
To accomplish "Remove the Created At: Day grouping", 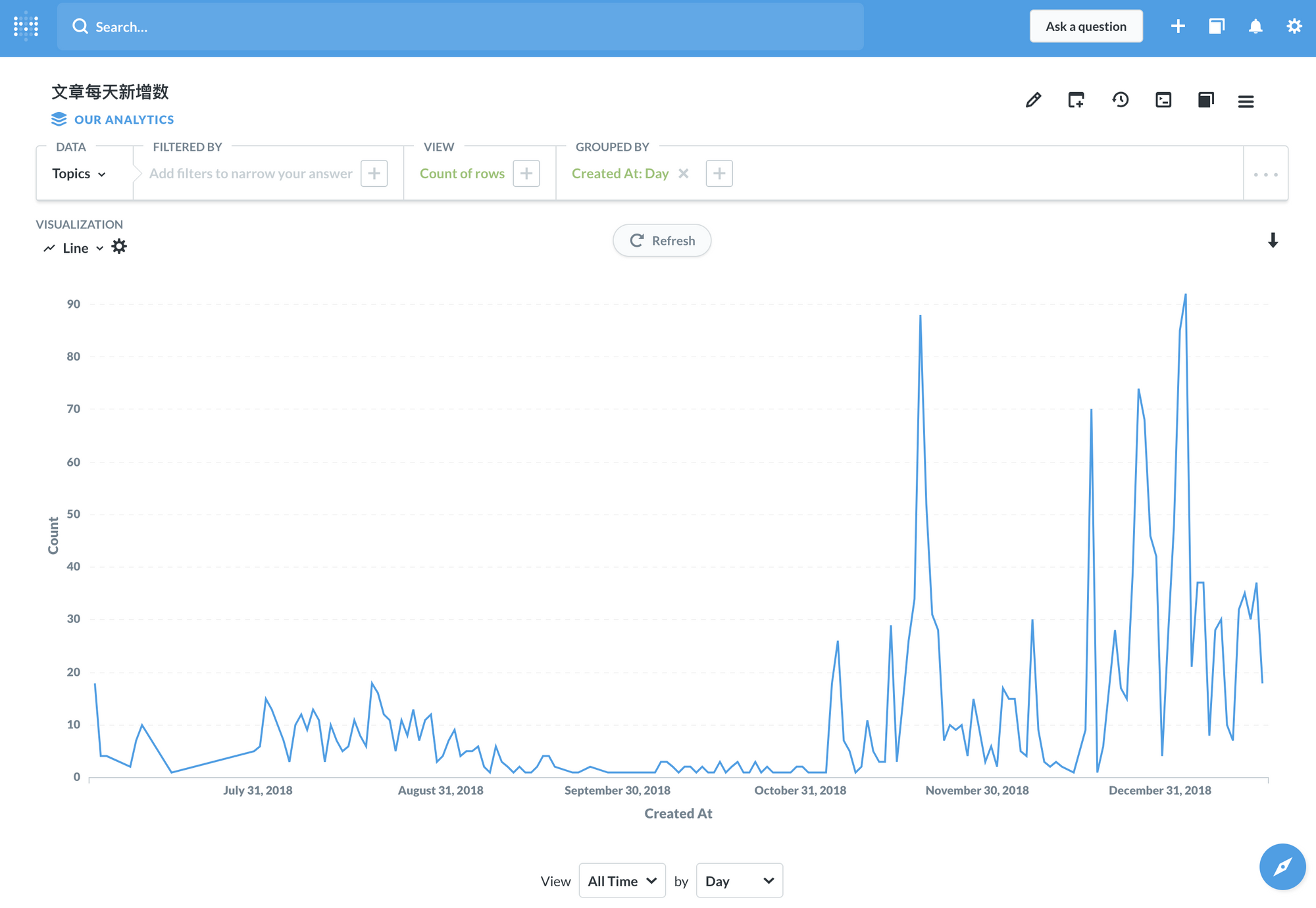I will [684, 174].
